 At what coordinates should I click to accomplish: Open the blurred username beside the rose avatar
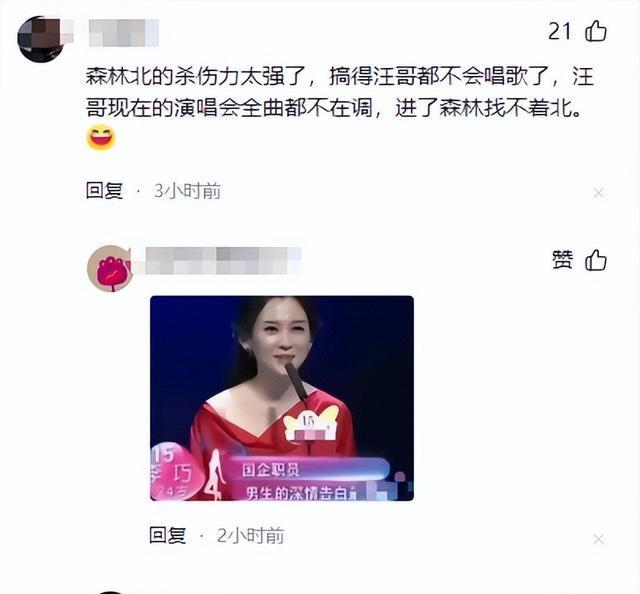pos(223,260)
